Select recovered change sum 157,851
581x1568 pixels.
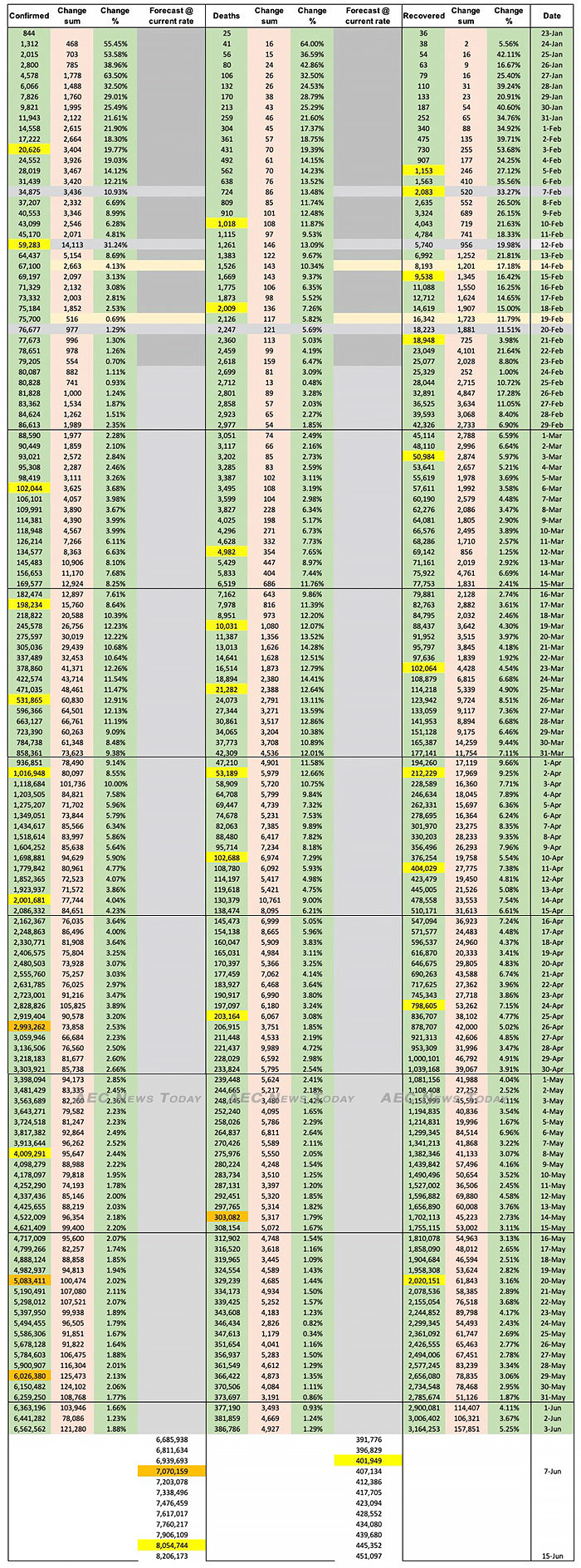point(466,1429)
